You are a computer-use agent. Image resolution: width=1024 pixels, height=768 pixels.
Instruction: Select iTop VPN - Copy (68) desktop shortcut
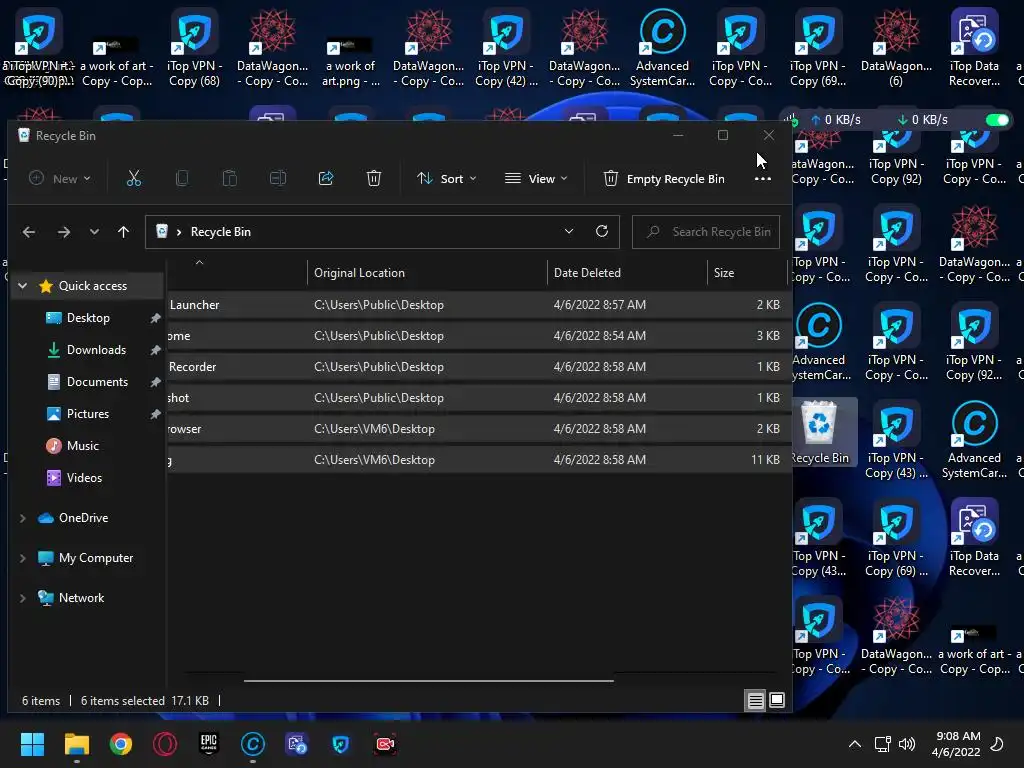pos(194,48)
